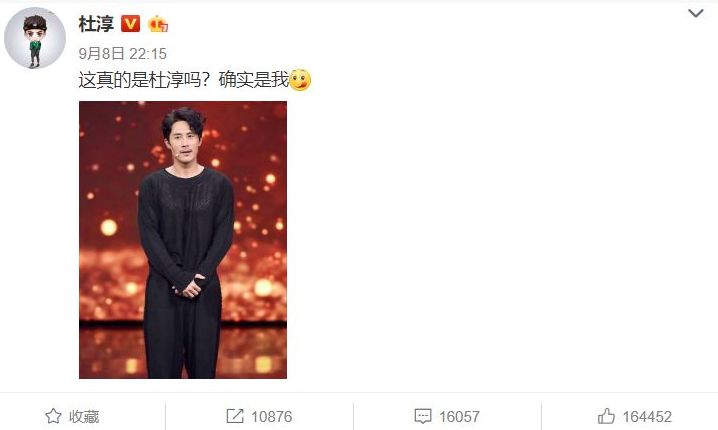Screen dimensions: 718x430
Task: Click the crown membership badge icon
Action: pos(158,24)
